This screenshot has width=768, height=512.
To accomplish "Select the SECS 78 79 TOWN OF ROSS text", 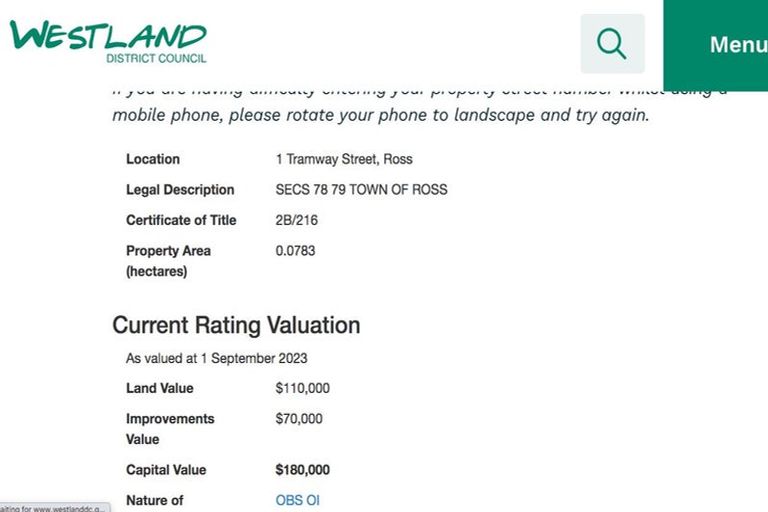I will pyautogui.click(x=361, y=190).
